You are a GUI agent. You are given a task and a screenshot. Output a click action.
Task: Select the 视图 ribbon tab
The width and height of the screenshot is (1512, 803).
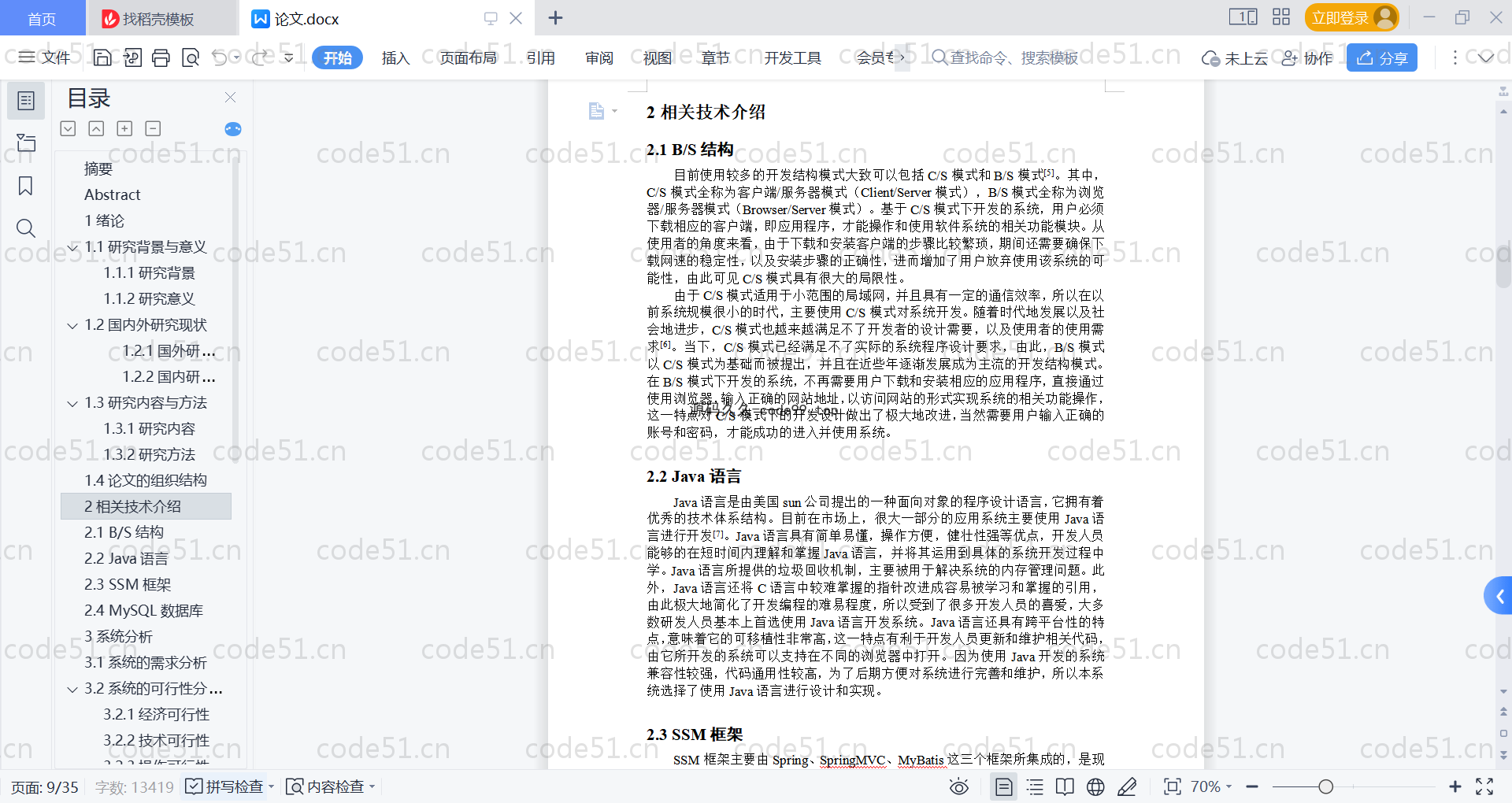click(658, 57)
